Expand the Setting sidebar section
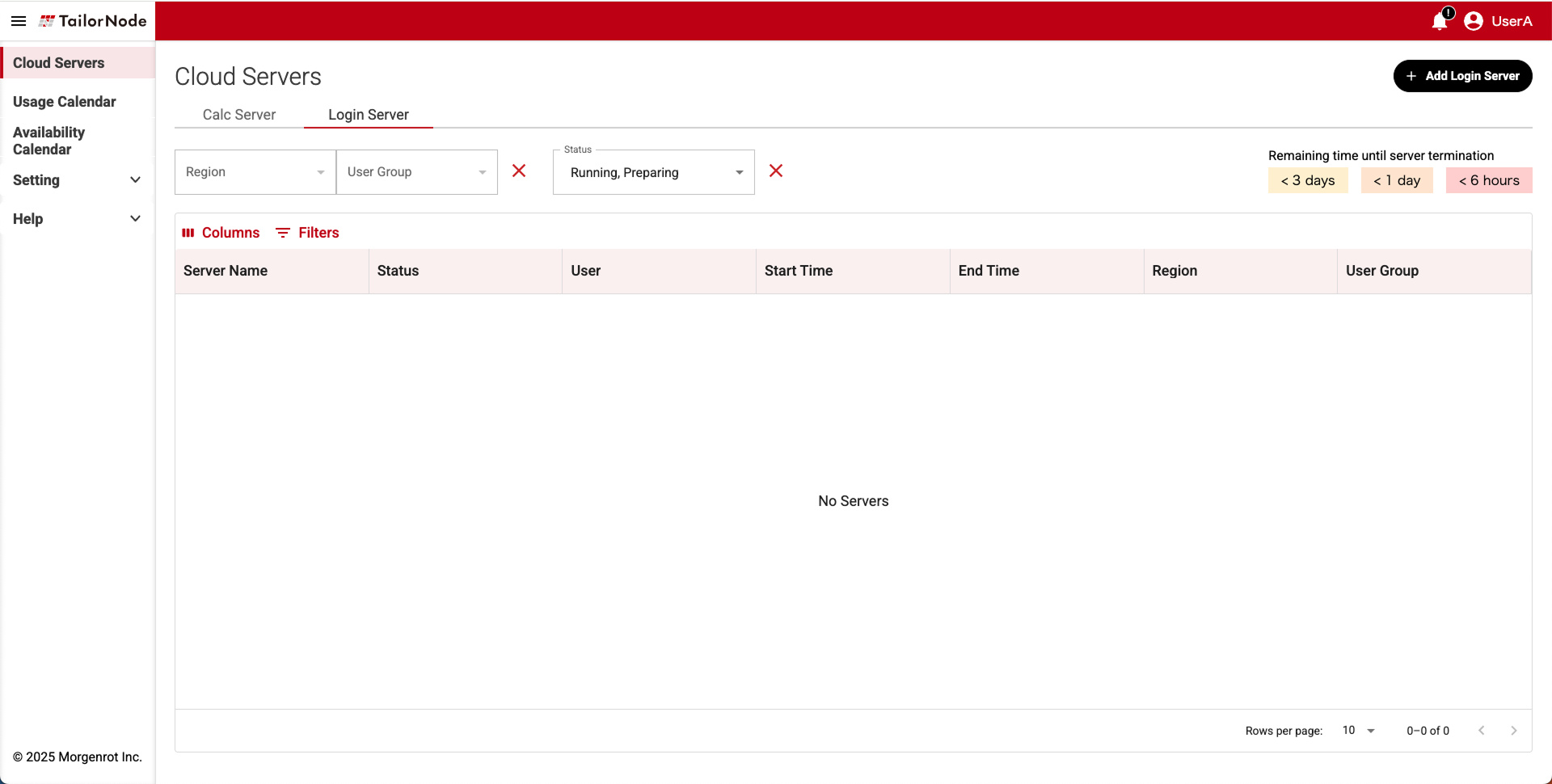The height and width of the screenshot is (784, 1552). (x=78, y=180)
